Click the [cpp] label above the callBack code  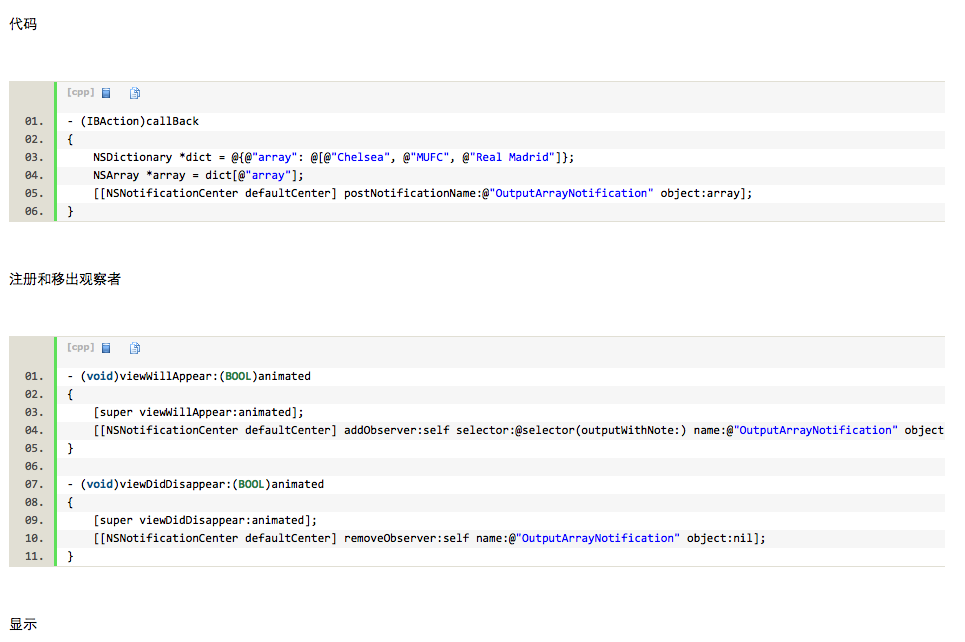coord(81,92)
